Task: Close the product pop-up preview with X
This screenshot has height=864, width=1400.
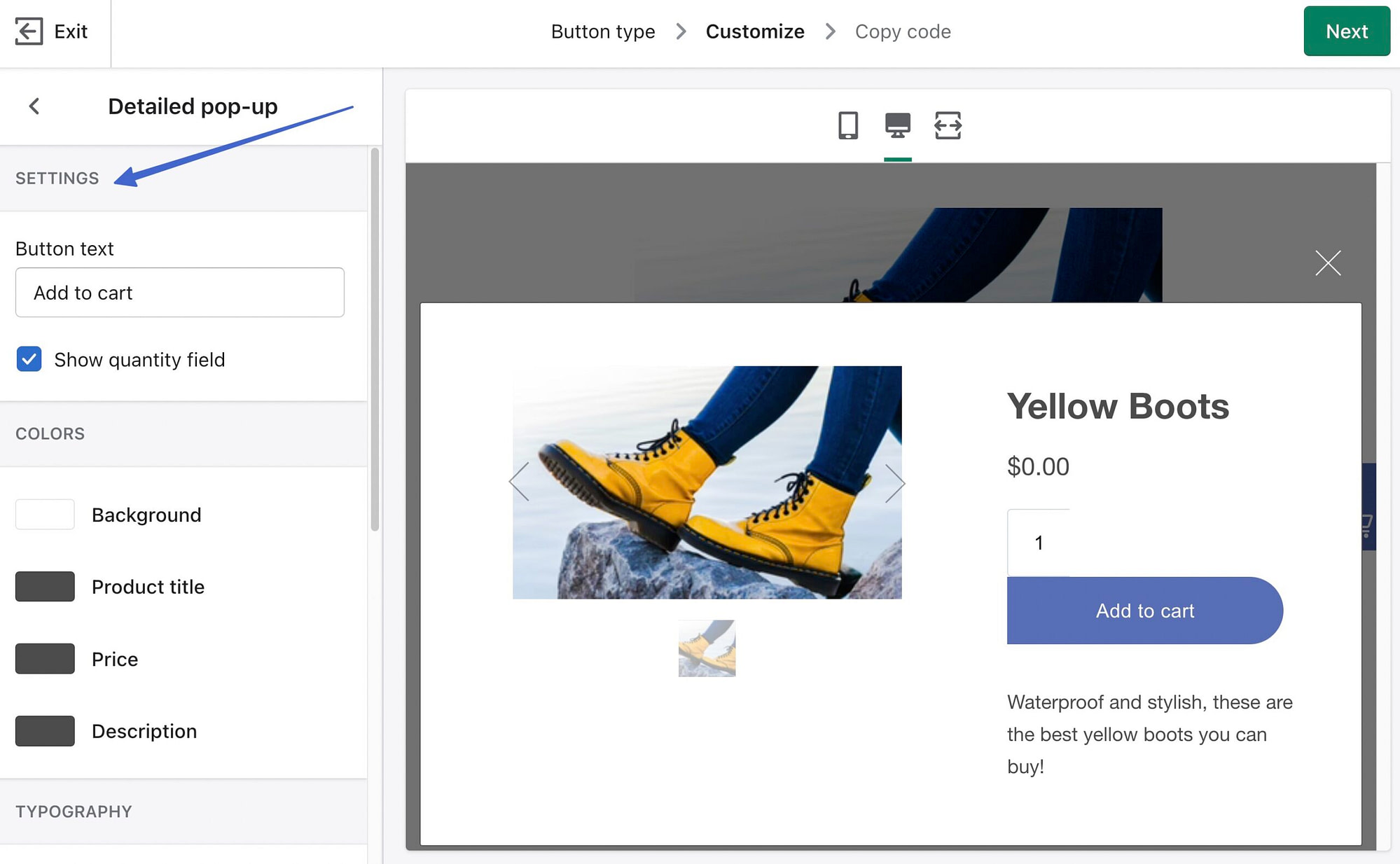Action: 1327,263
